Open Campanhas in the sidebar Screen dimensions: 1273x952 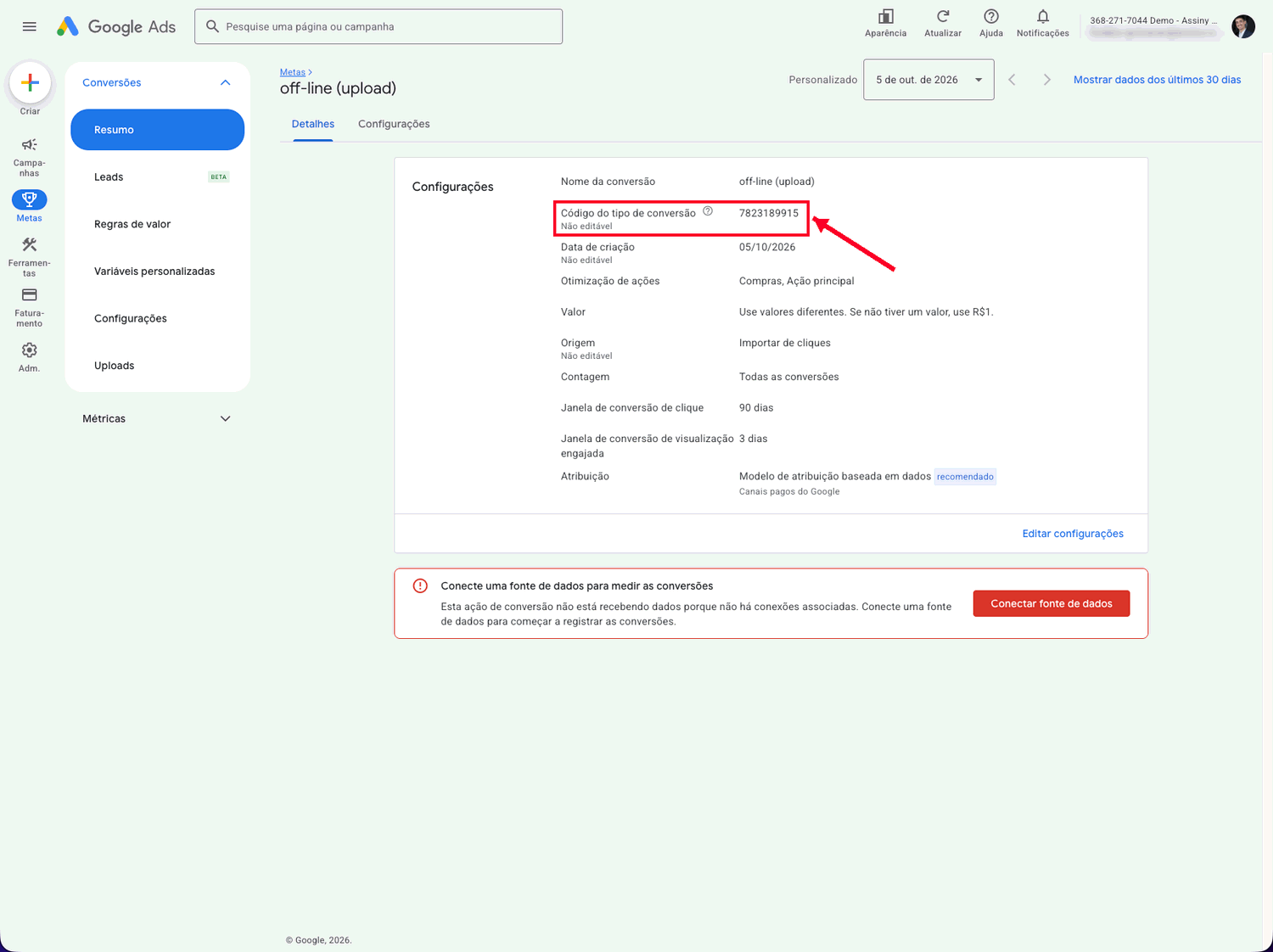click(x=30, y=157)
